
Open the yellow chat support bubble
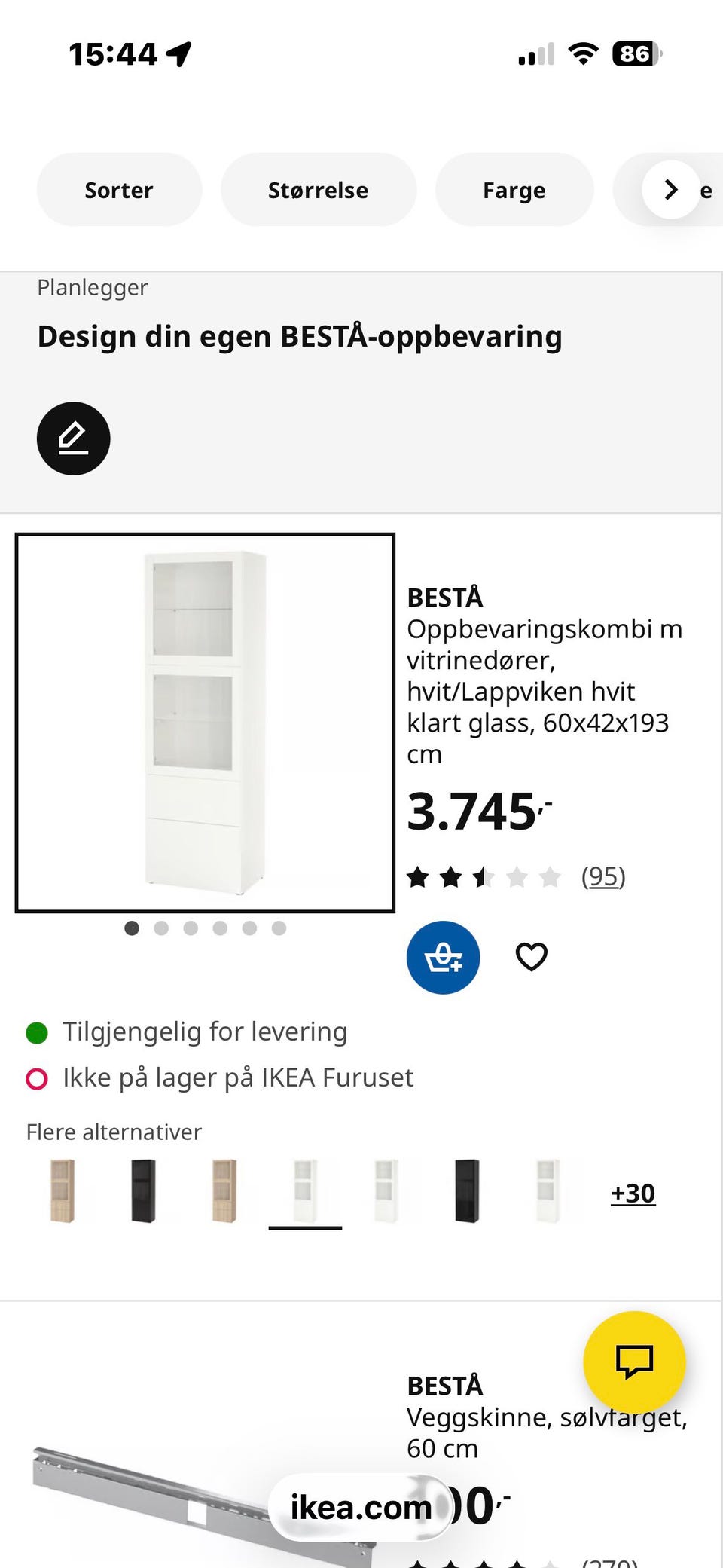[634, 1362]
